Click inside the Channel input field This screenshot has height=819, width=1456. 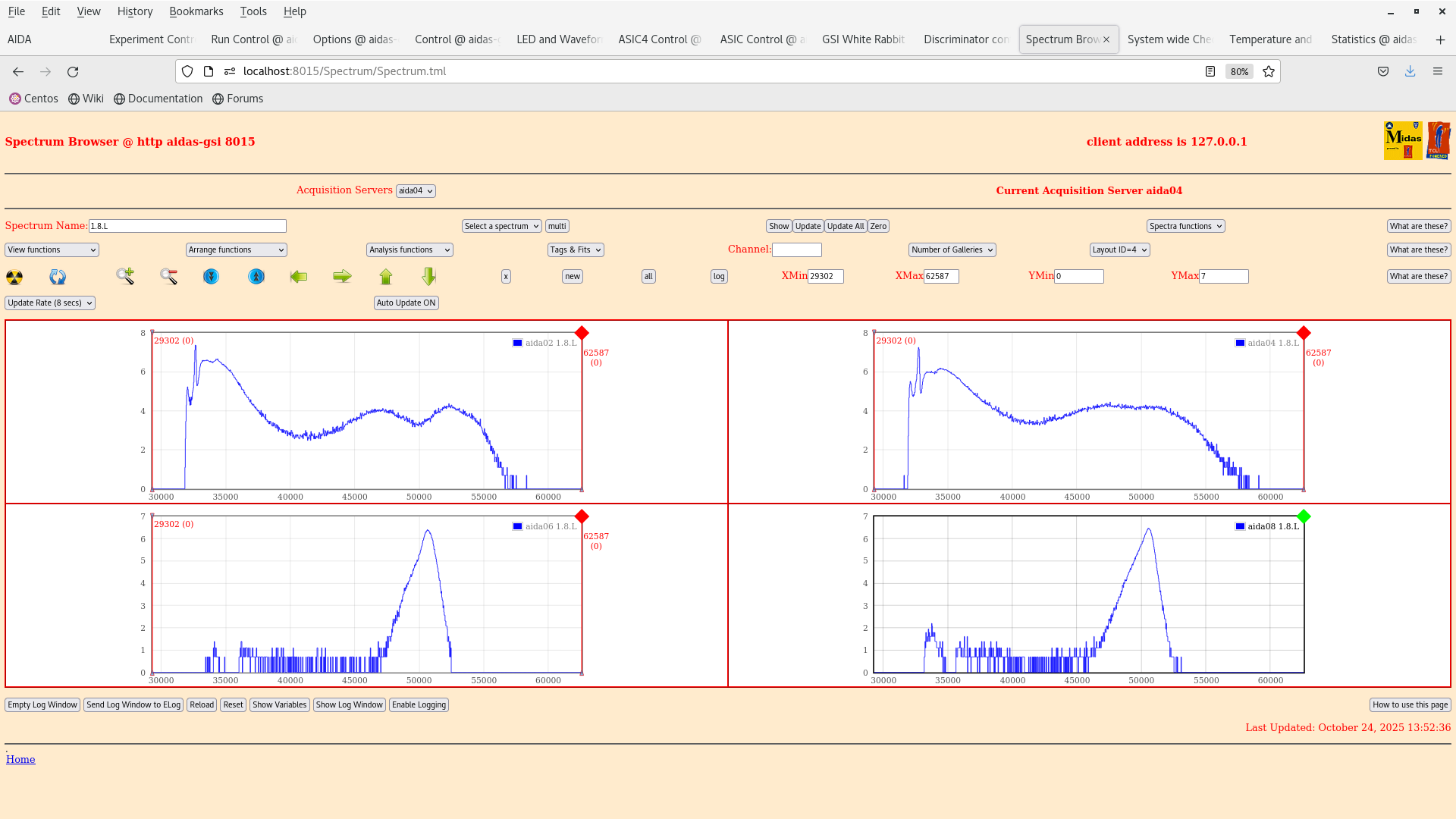pyautogui.click(x=797, y=249)
